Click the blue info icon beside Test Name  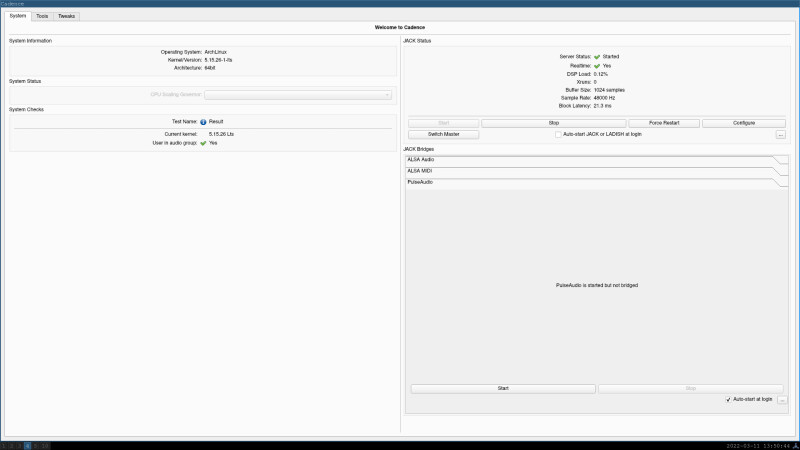pos(203,122)
